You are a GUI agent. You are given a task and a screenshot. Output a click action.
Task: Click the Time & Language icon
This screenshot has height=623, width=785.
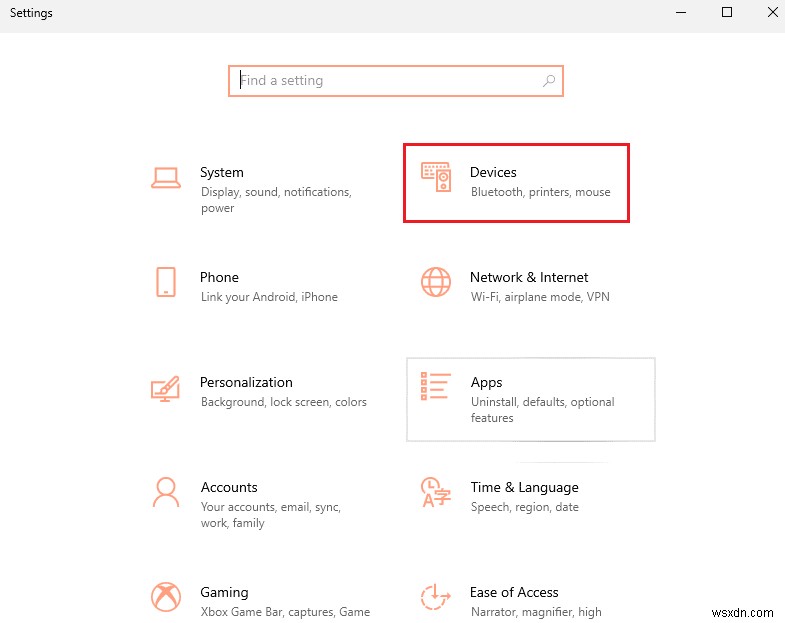click(x=436, y=492)
